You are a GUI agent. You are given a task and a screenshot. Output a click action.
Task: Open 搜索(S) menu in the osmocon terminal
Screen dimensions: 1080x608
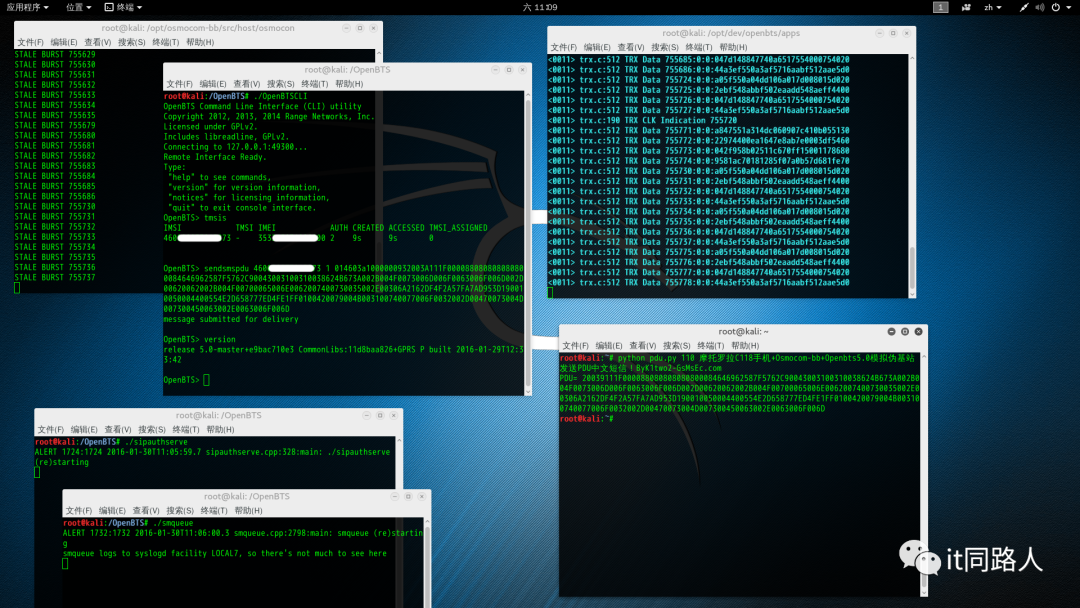pos(132,42)
